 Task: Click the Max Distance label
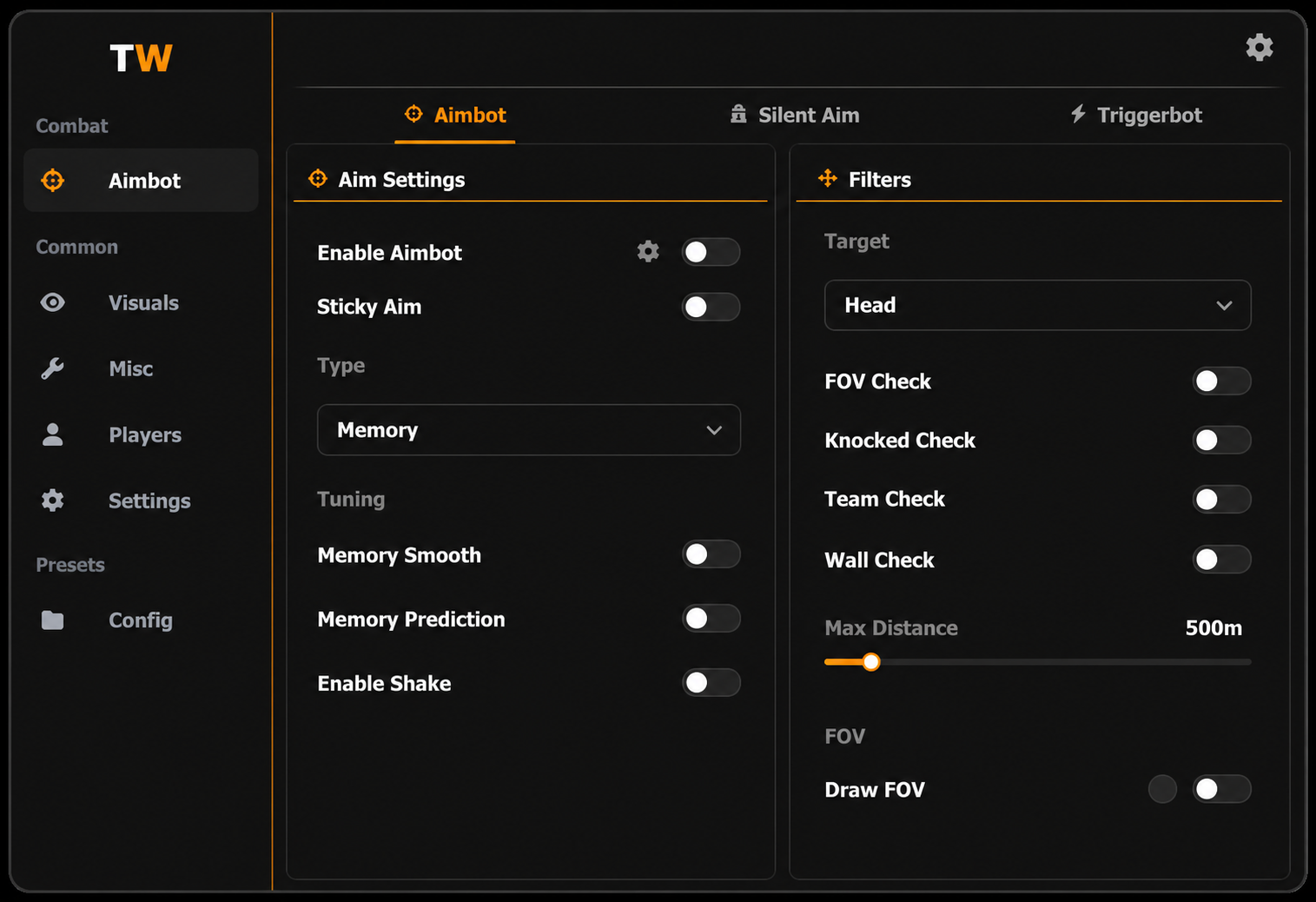tap(891, 628)
